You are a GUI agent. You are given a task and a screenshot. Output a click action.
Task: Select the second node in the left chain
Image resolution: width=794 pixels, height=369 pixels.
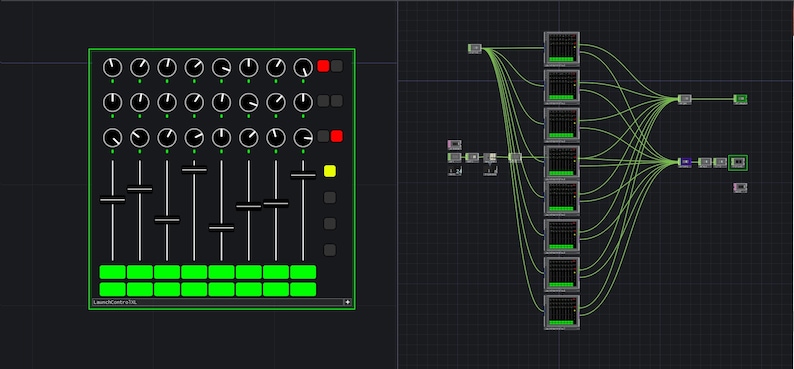472,157
